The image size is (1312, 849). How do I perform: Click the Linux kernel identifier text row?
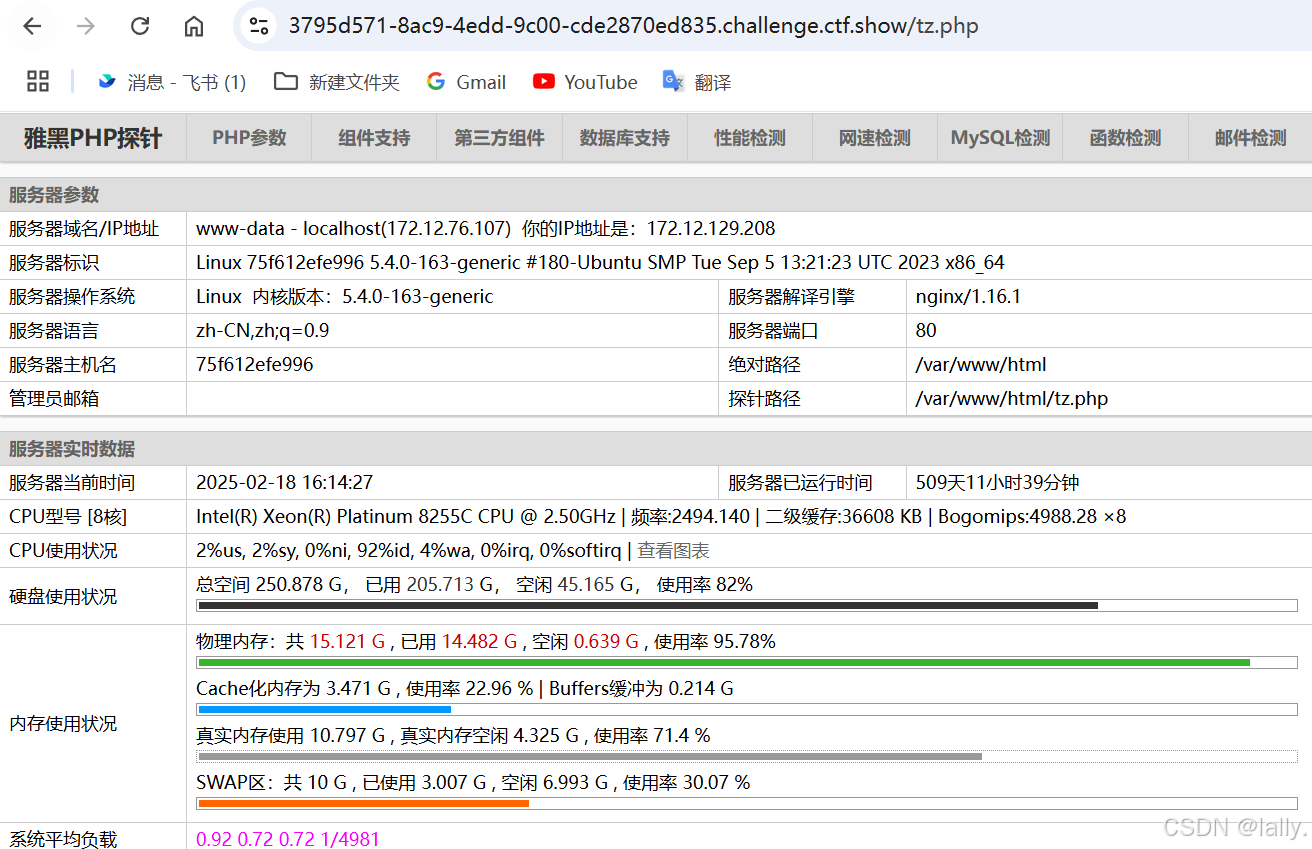pyautogui.click(x=600, y=262)
